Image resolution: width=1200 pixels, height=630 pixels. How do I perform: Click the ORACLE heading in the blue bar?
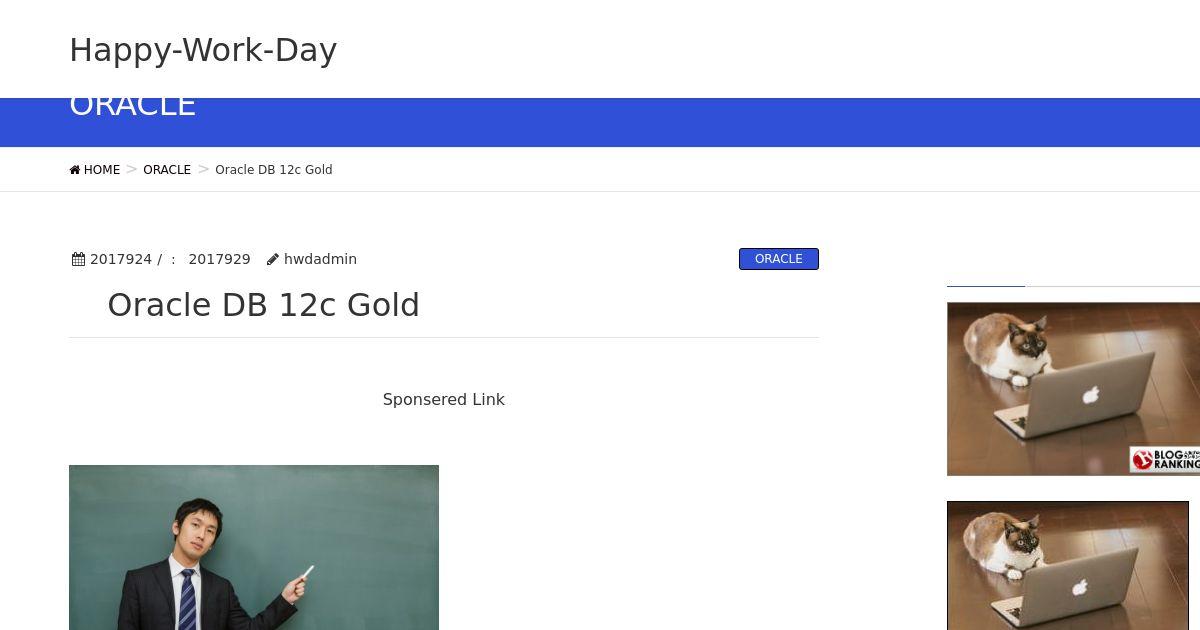click(132, 106)
